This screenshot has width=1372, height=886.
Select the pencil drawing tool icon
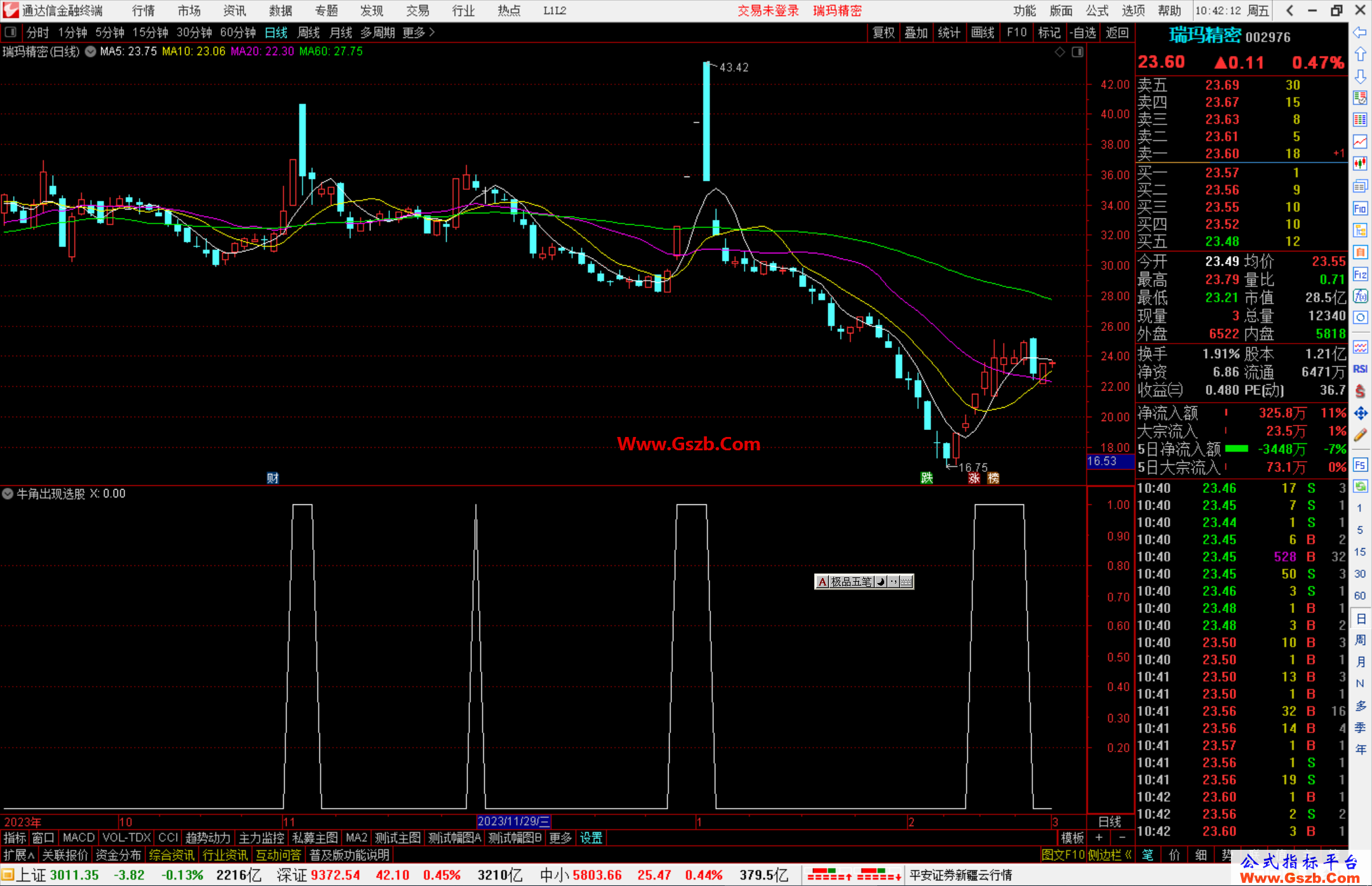(1360, 435)
